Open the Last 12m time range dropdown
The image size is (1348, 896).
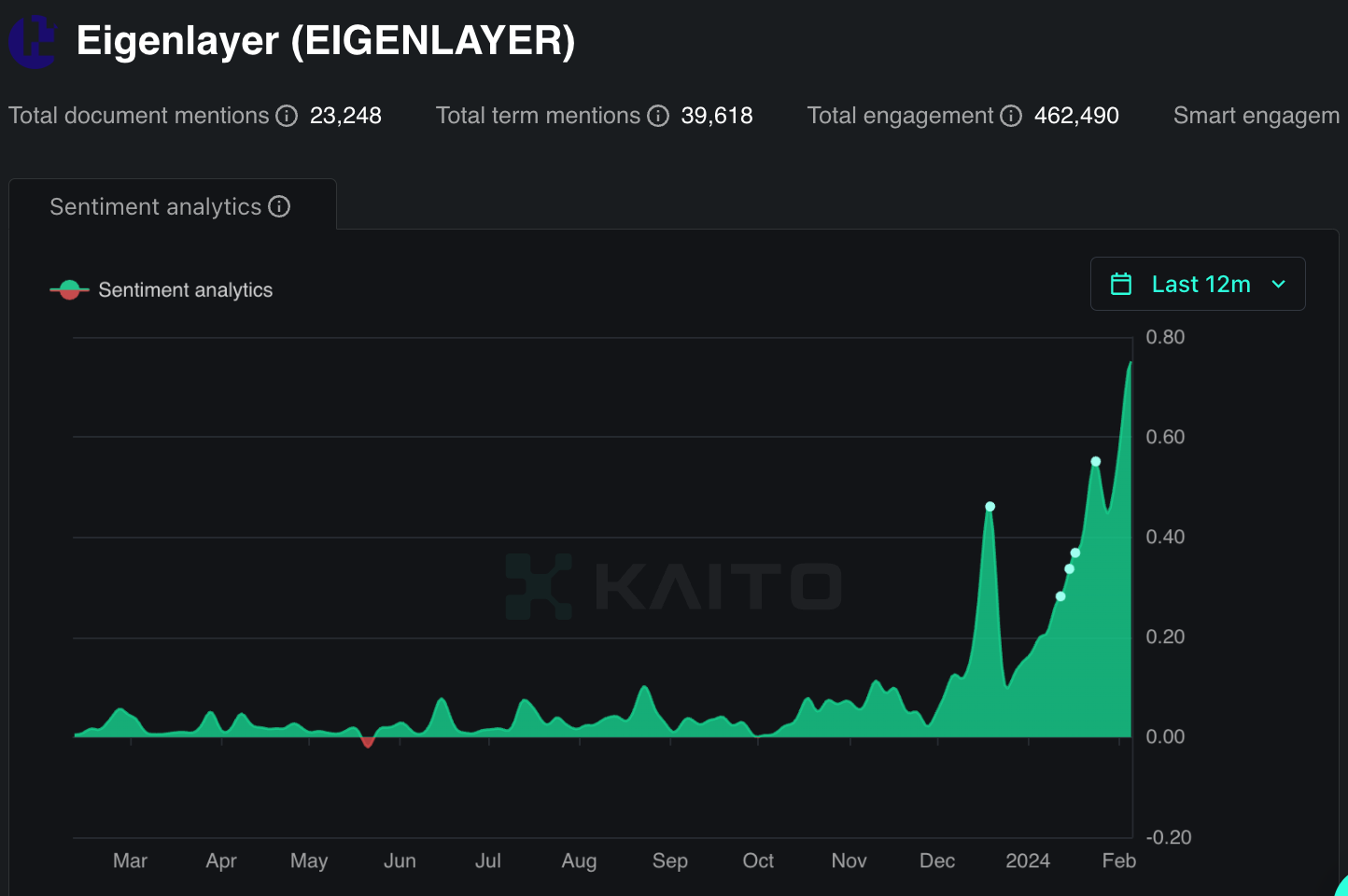coord(1198,284)
